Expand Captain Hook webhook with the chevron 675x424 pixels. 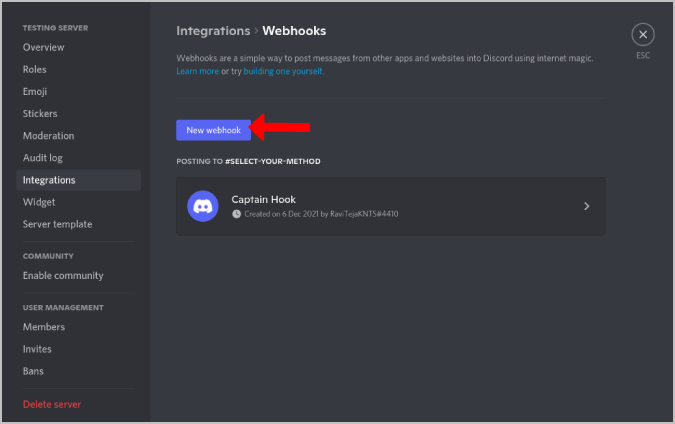click(x=586, y=206)
